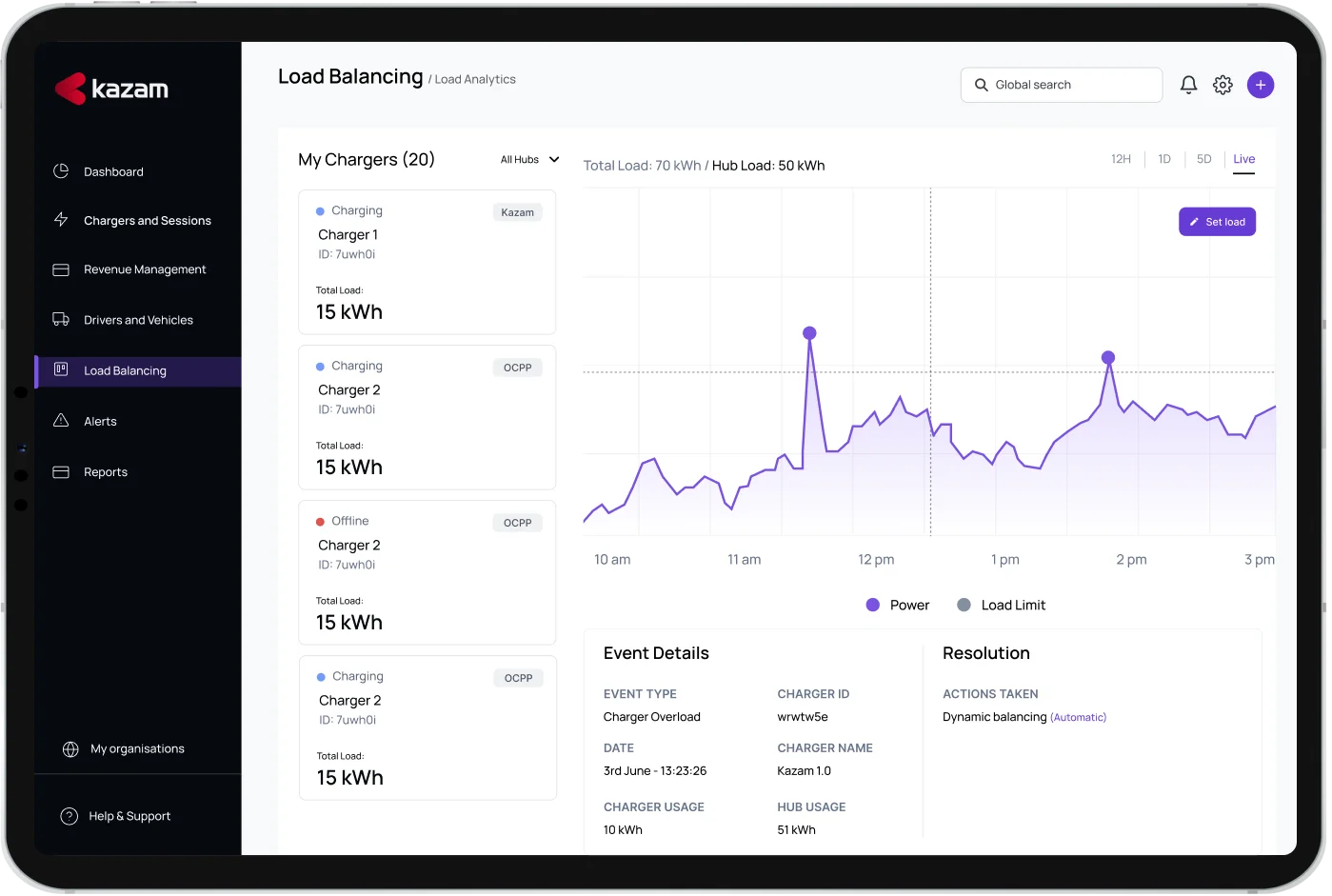Switch chart to 12H range
Viewport: 1332px width, 896px height.
[x=1121, y=159]
